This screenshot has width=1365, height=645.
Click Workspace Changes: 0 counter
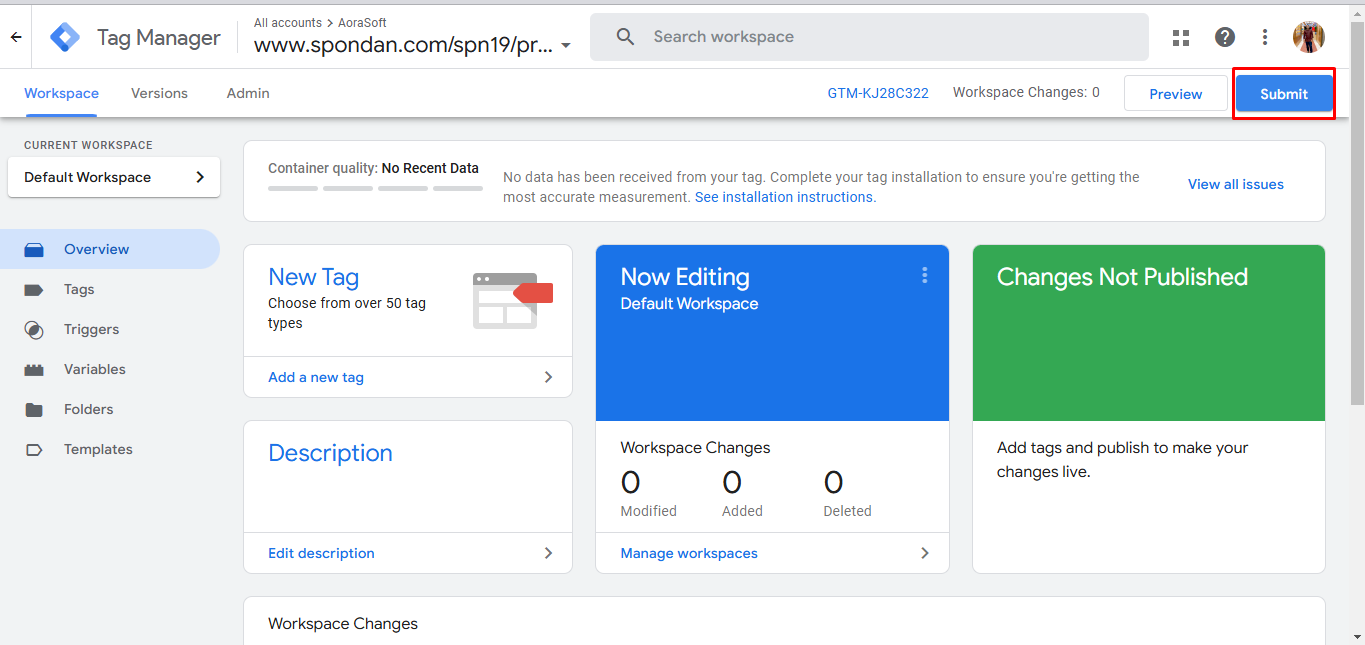[x=1026, y=92]
